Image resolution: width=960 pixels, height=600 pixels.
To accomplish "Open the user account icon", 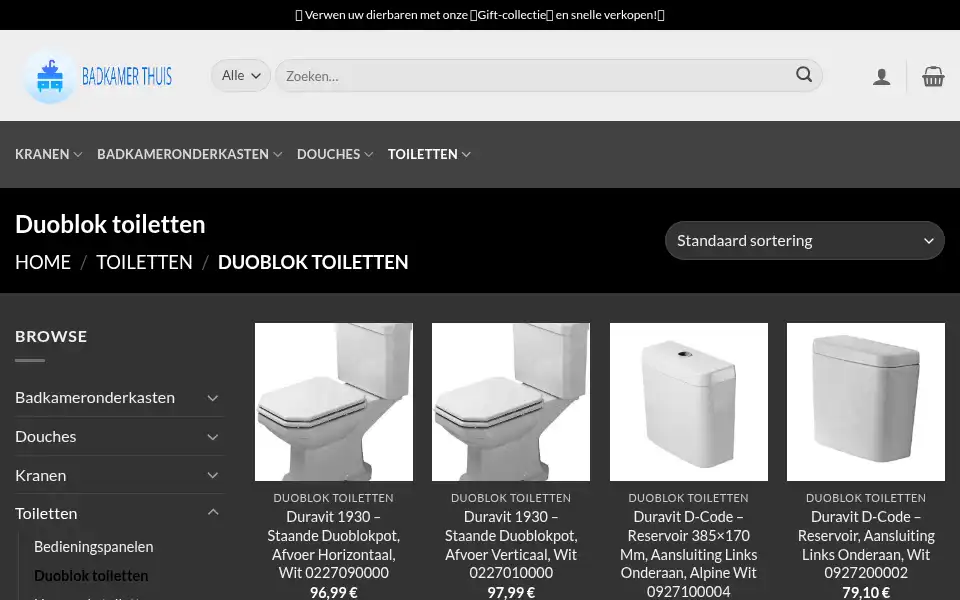I will pyautogui.click(x=882, y=77).
